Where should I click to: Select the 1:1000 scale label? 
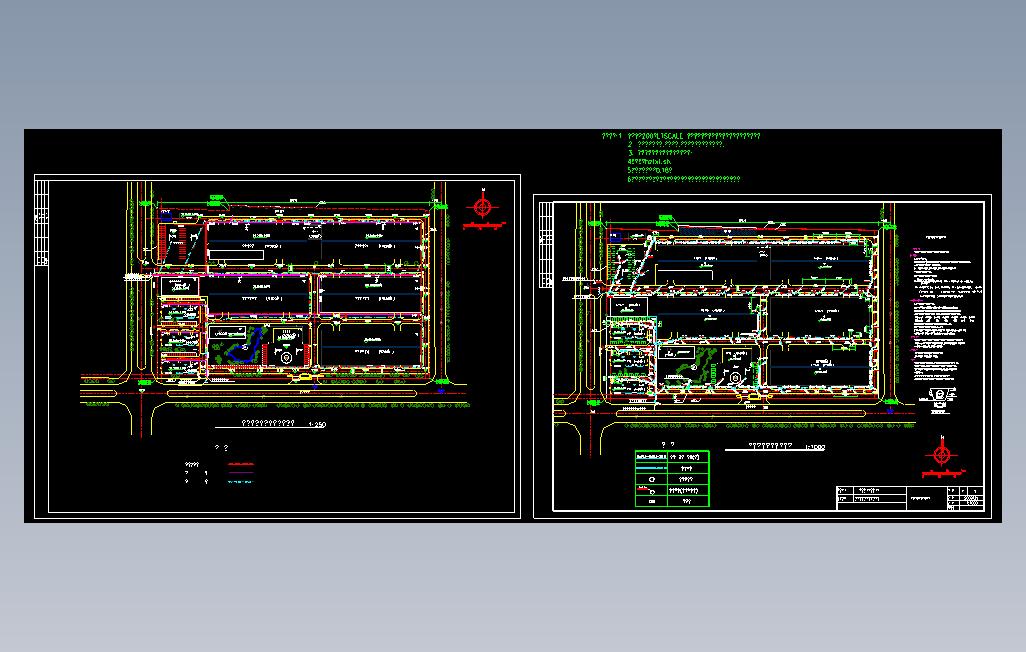coord(815,447)
